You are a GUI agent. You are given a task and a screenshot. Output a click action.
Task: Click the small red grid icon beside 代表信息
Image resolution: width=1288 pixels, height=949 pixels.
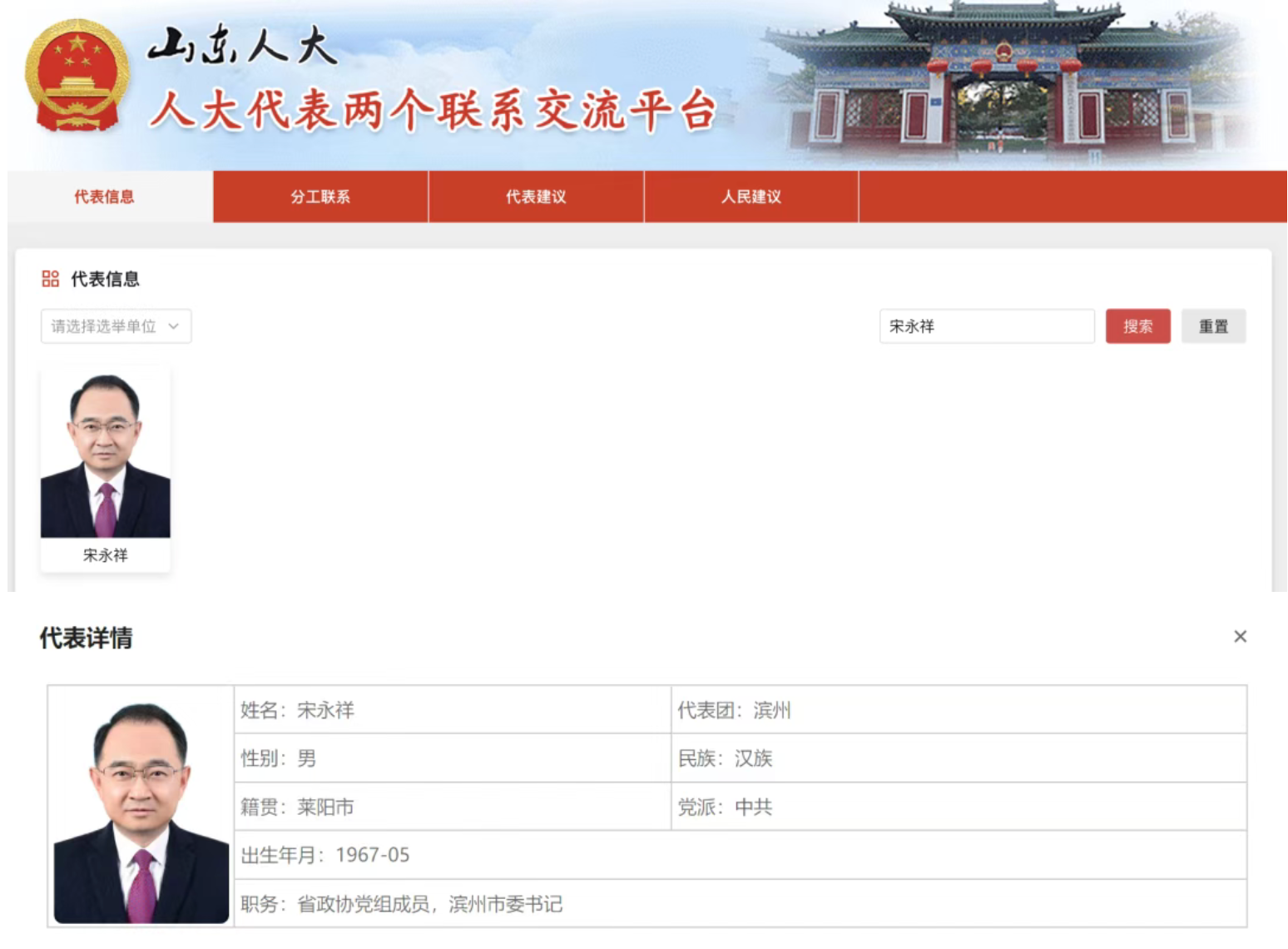tap(50, 279)
